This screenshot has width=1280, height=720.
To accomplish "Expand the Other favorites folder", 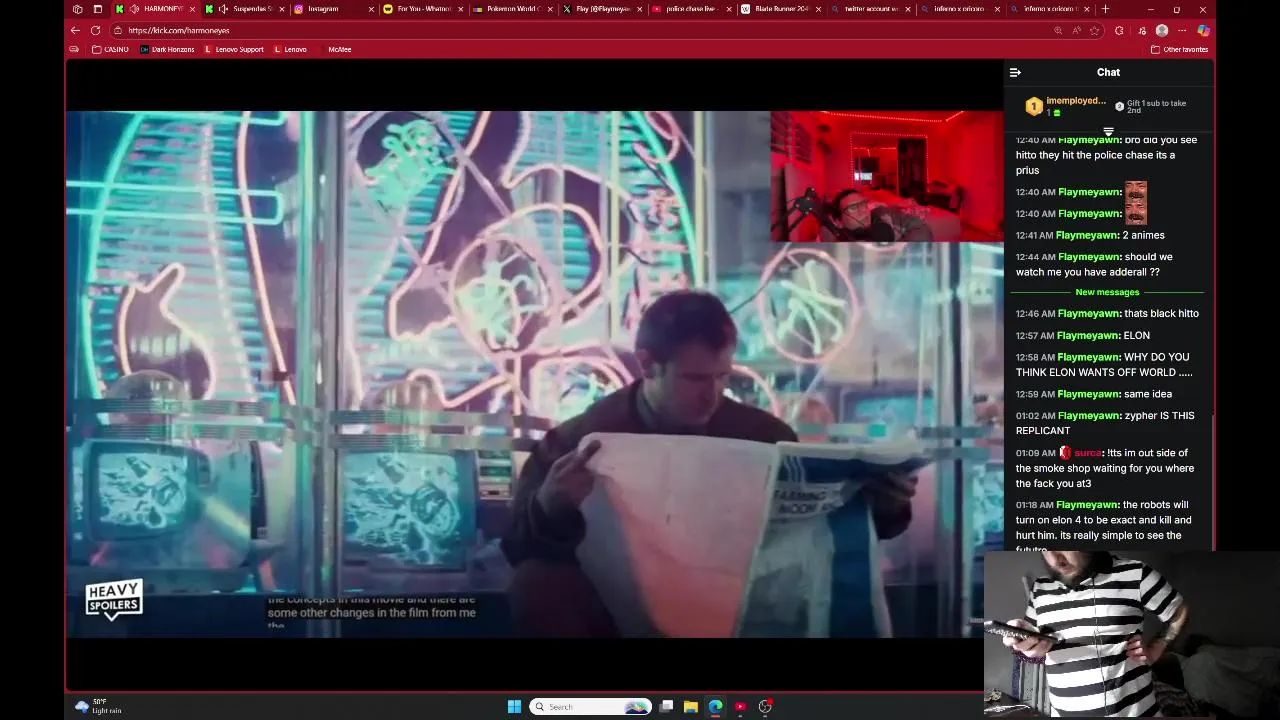I will coord(1179,49).
